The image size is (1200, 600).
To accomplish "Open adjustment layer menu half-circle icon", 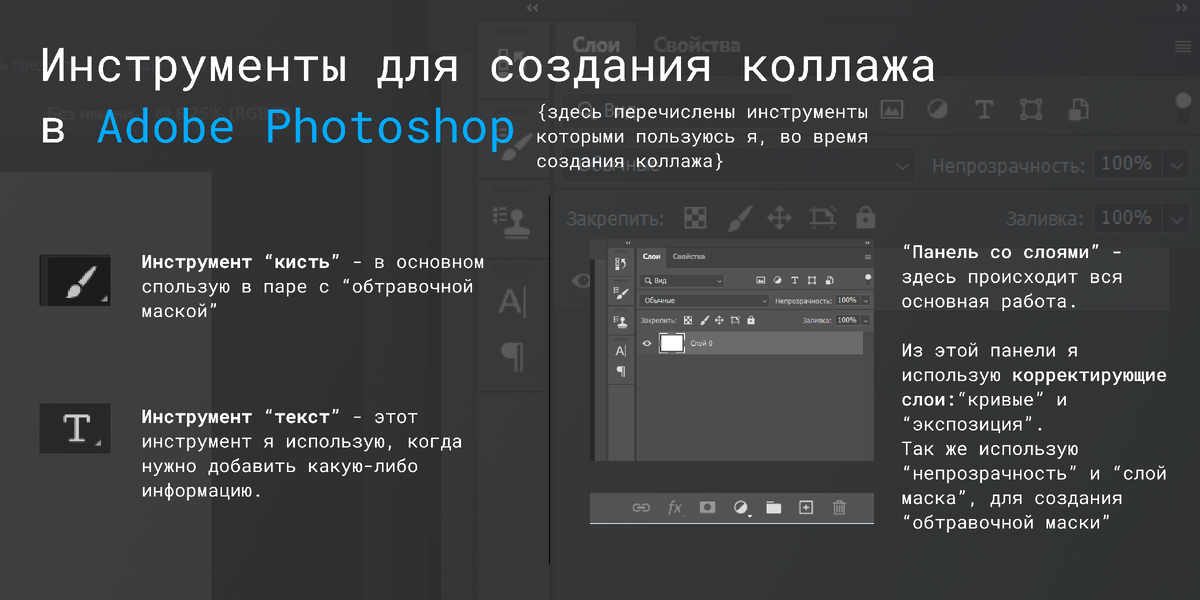I will 741,508.
